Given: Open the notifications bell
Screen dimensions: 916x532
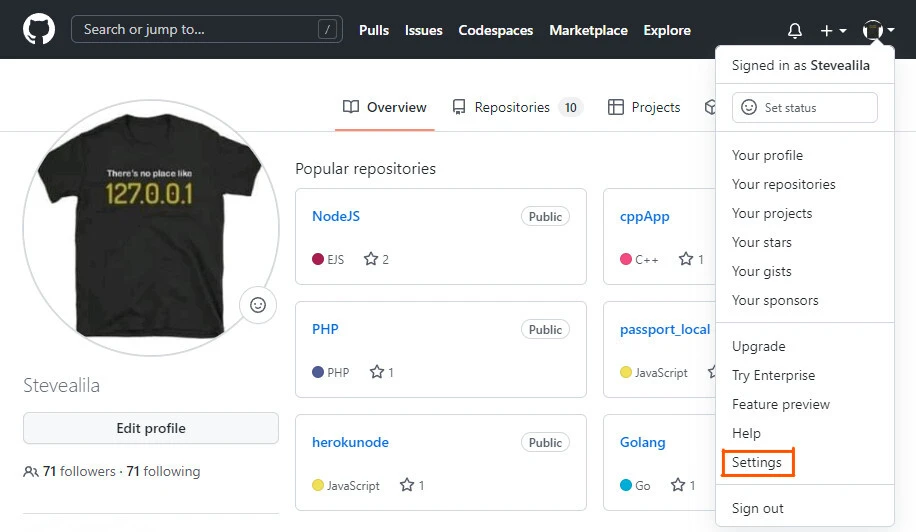Looking at the screenshot, I should 795,30.
